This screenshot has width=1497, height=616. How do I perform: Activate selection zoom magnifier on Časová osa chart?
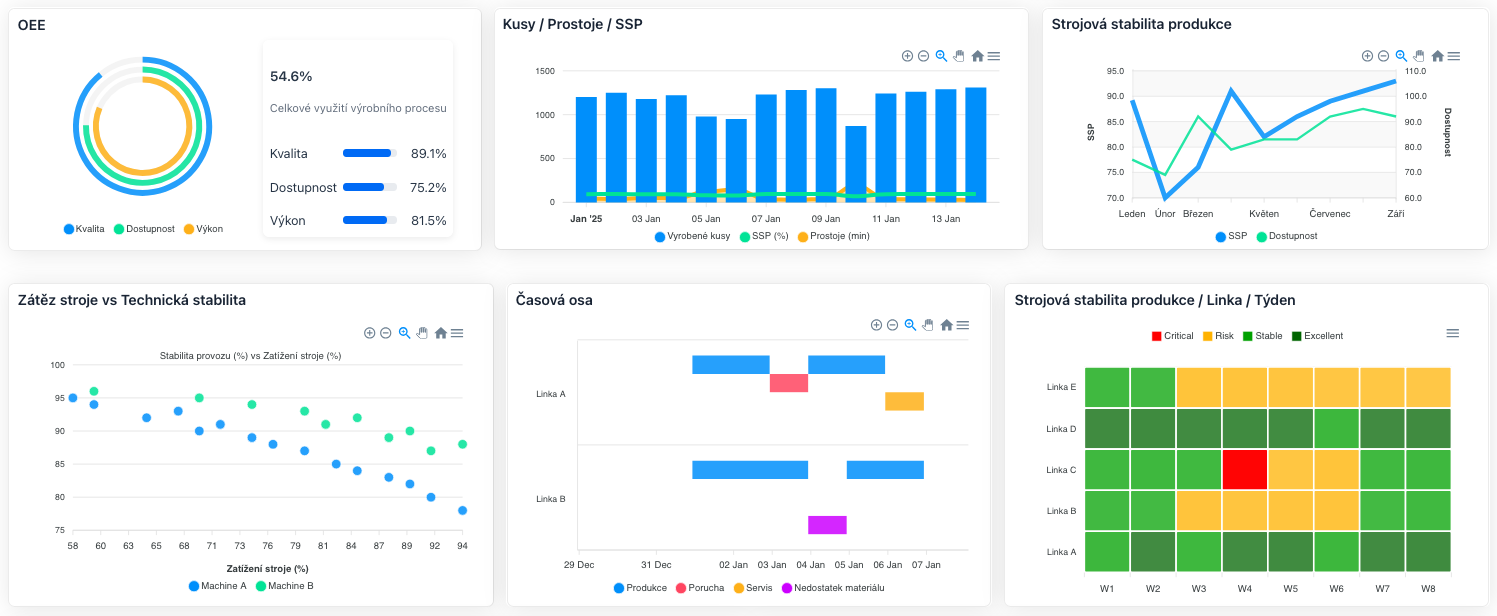910,325
